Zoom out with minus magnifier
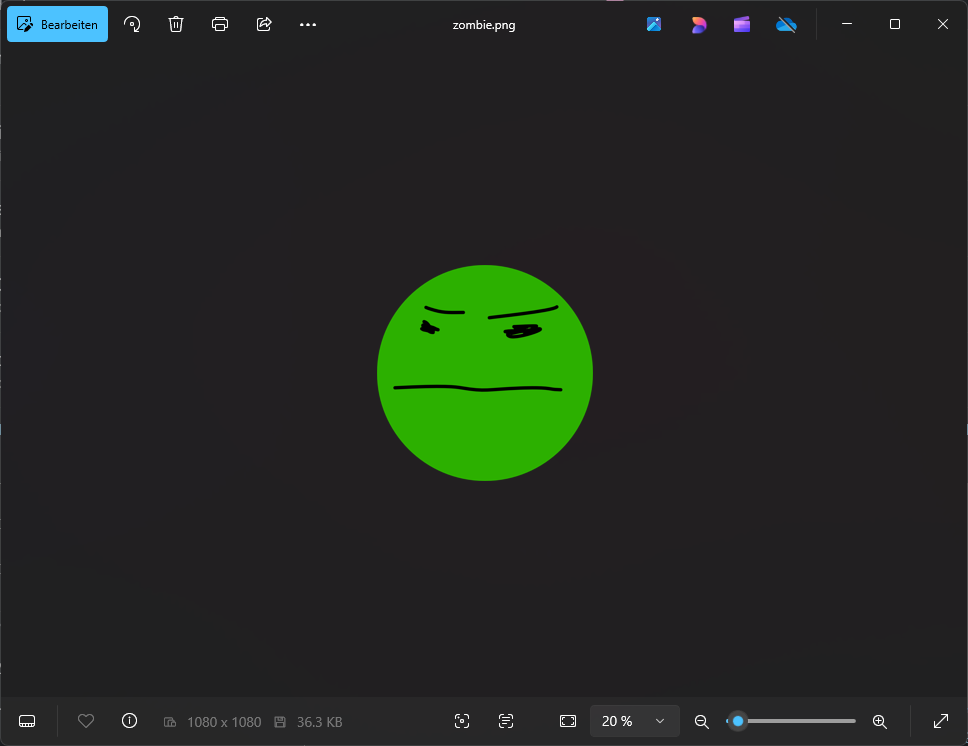 (x=701, y=721)
